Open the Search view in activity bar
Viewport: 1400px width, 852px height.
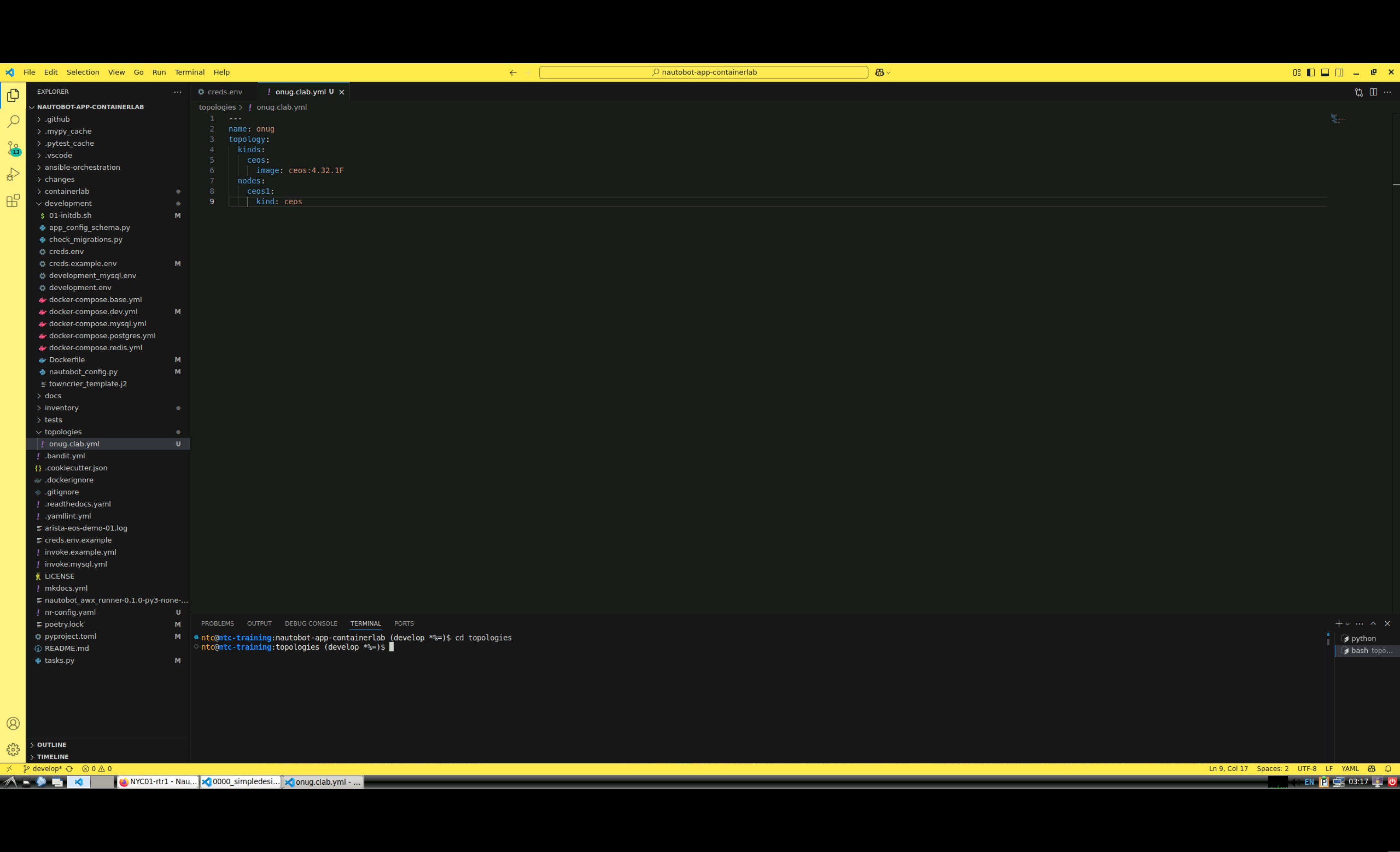[x=13, y=122]
